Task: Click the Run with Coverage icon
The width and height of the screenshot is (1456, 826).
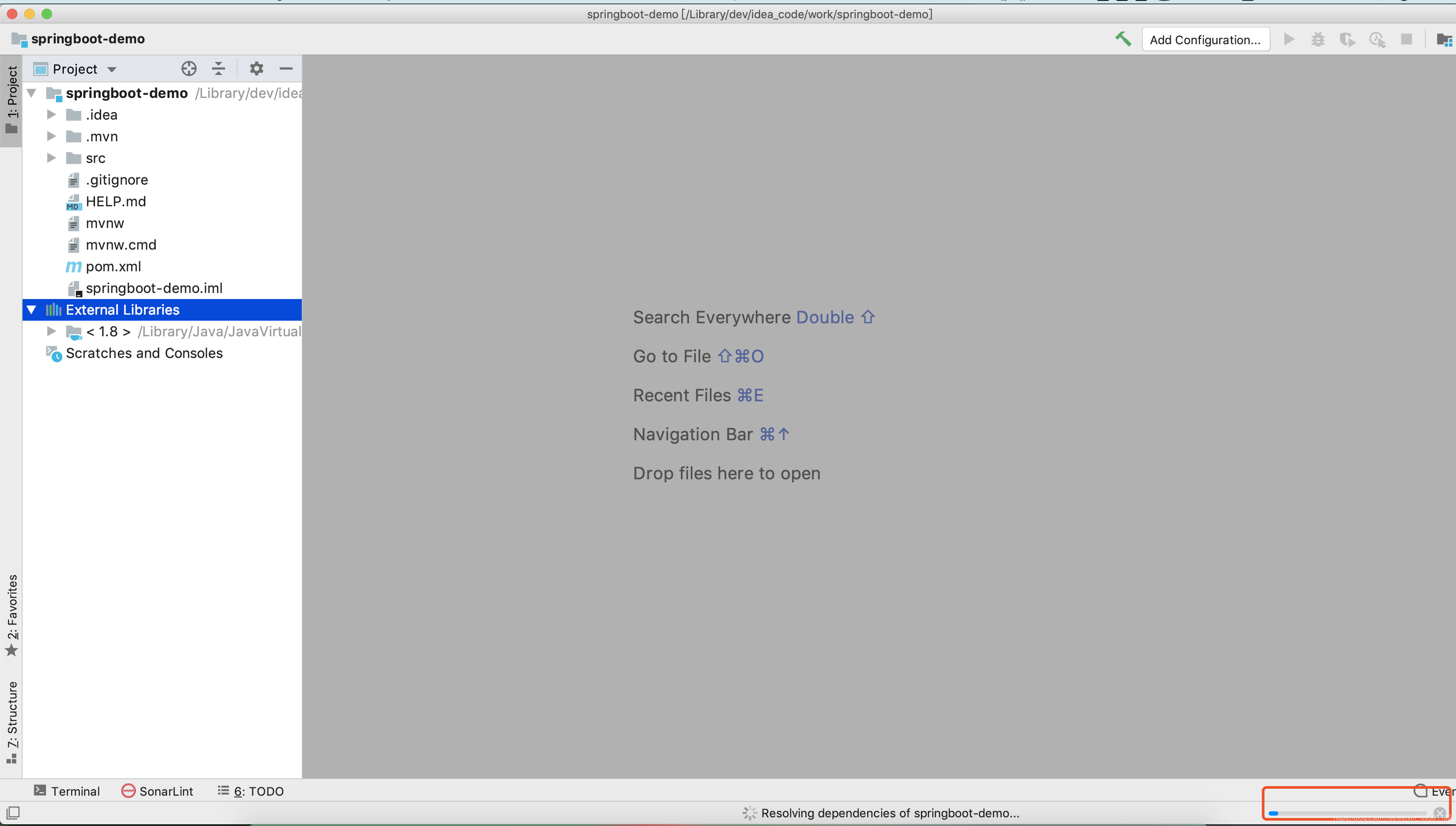Action: tap(1348, 40)
